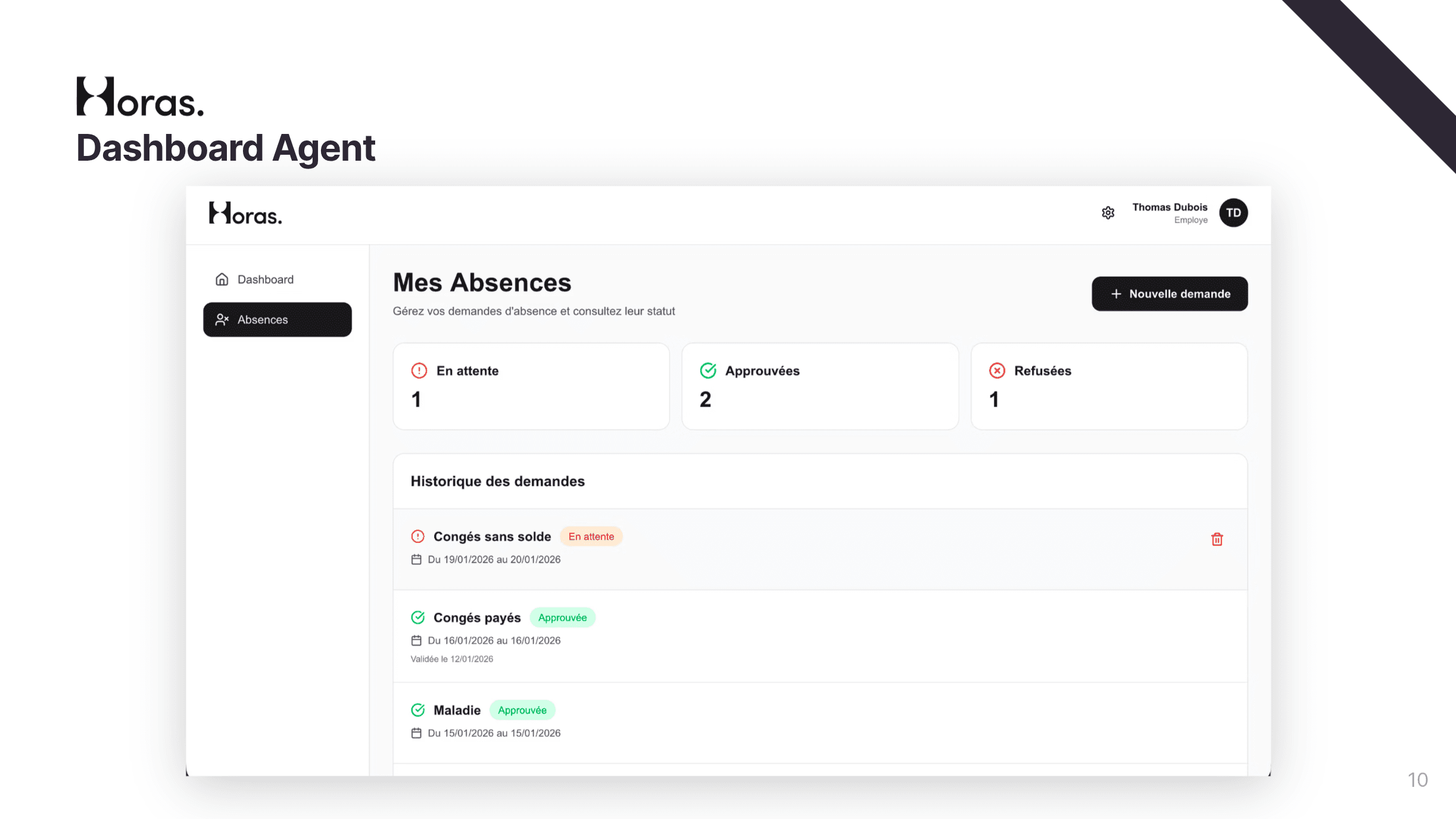The width and height of the screenshot is (1456, 819).
Task: Click the En attente status badge
Action: tap(591, 537)
